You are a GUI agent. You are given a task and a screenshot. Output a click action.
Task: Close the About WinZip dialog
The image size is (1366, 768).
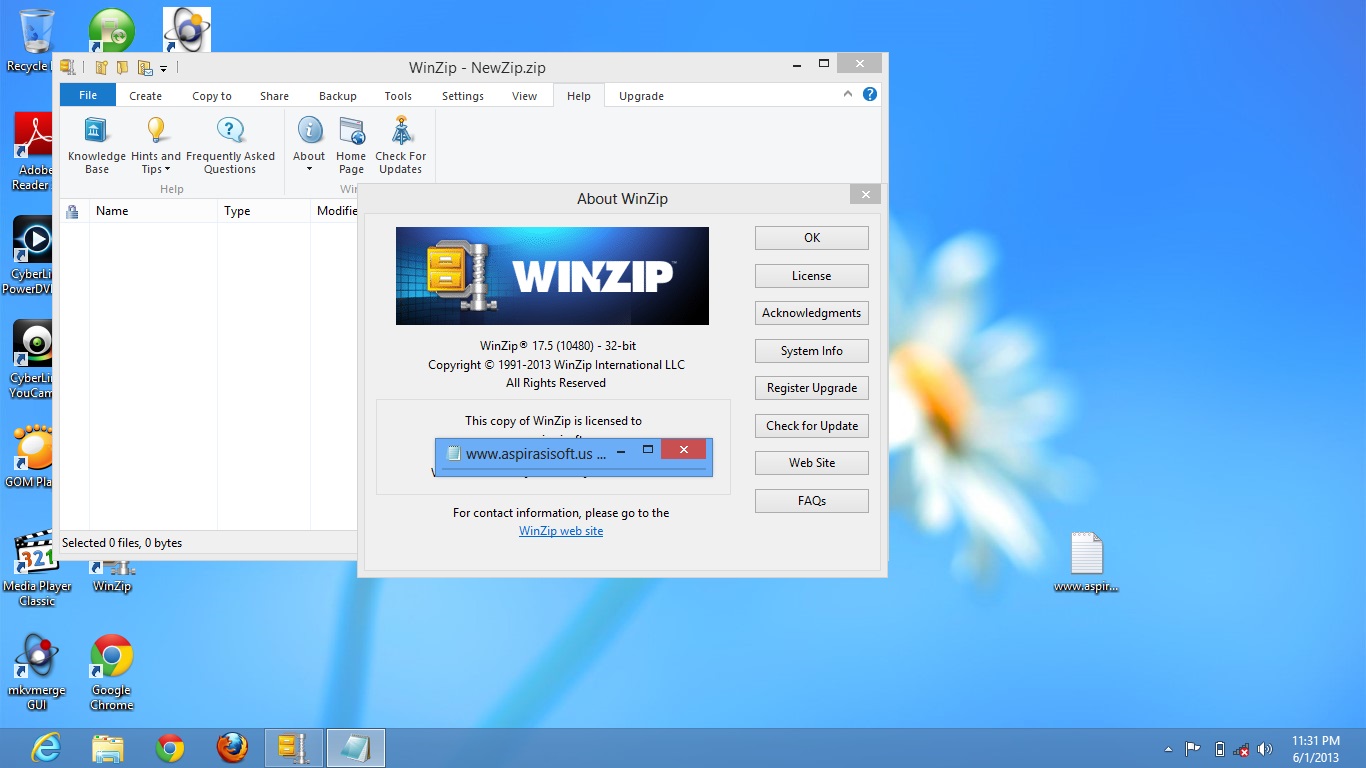866,195
